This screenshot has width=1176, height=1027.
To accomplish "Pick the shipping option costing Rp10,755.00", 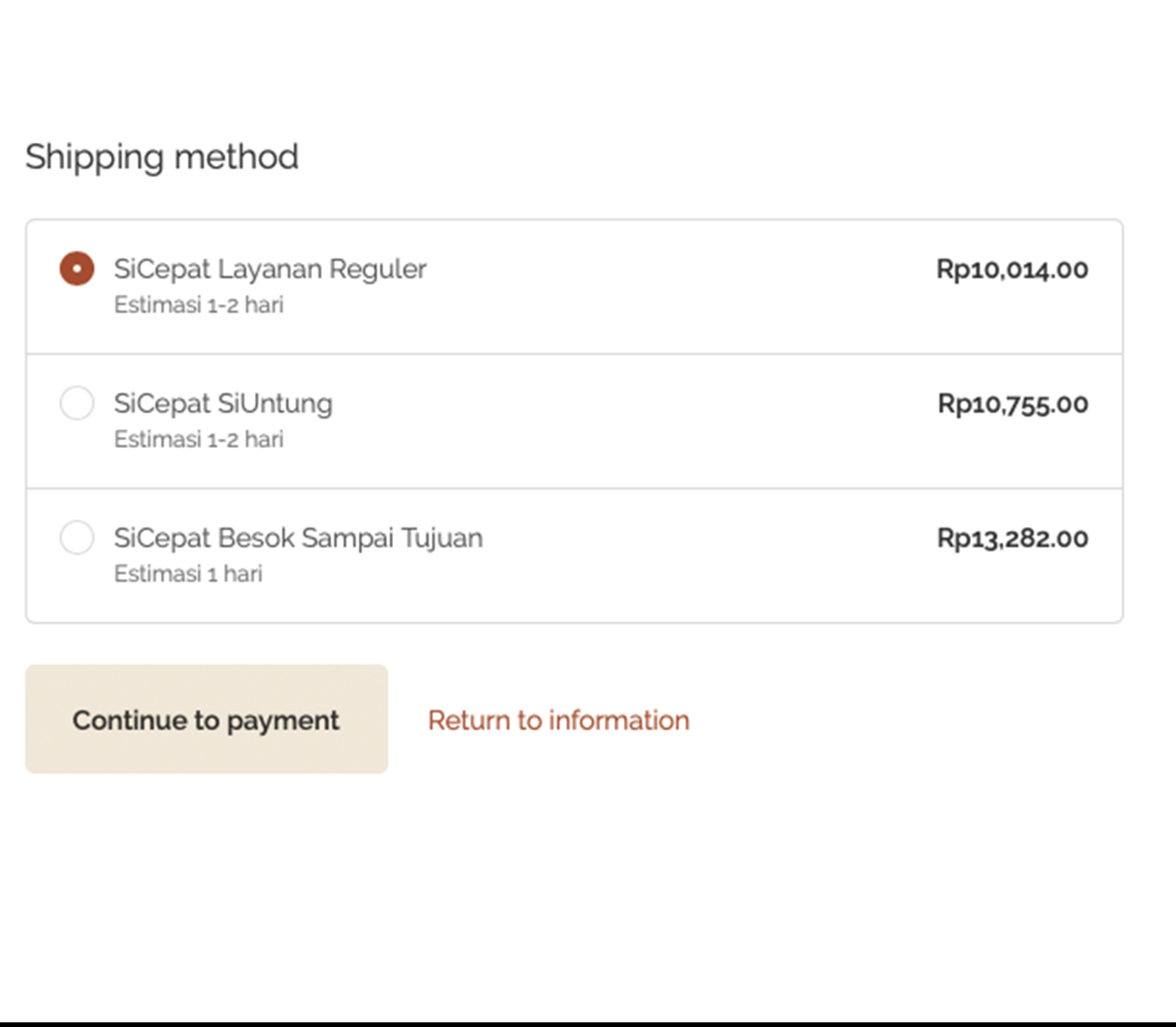I will point(77,403).
